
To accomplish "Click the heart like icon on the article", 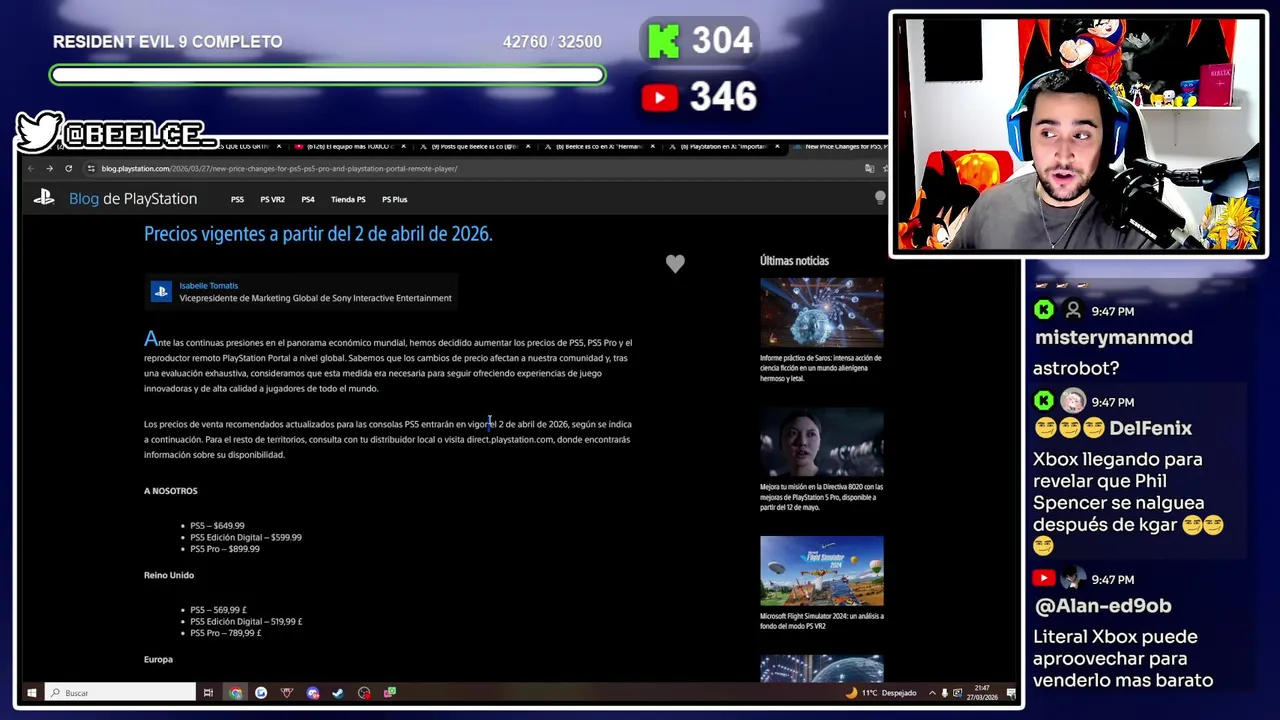I will coord(675,263).
